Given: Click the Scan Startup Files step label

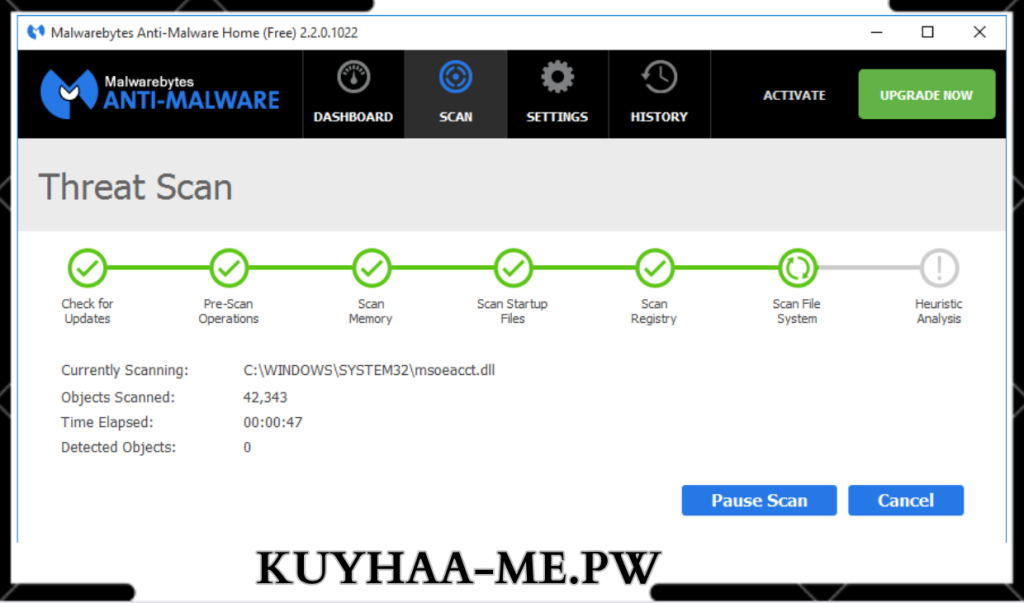Looking at the screenshot, I should [x=513, y=312].
